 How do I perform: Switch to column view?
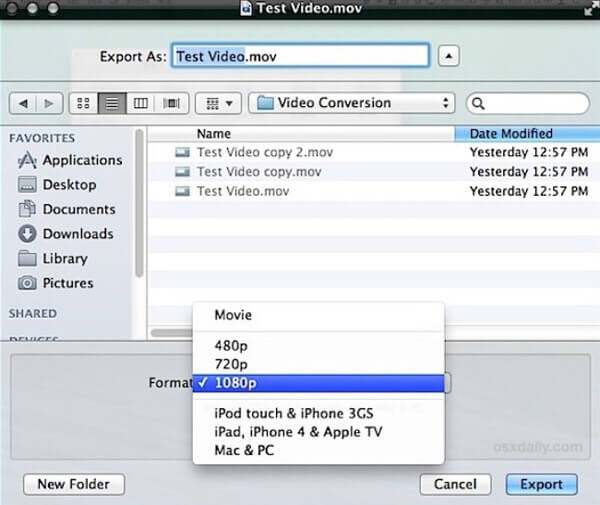click(x=141, y=103)
